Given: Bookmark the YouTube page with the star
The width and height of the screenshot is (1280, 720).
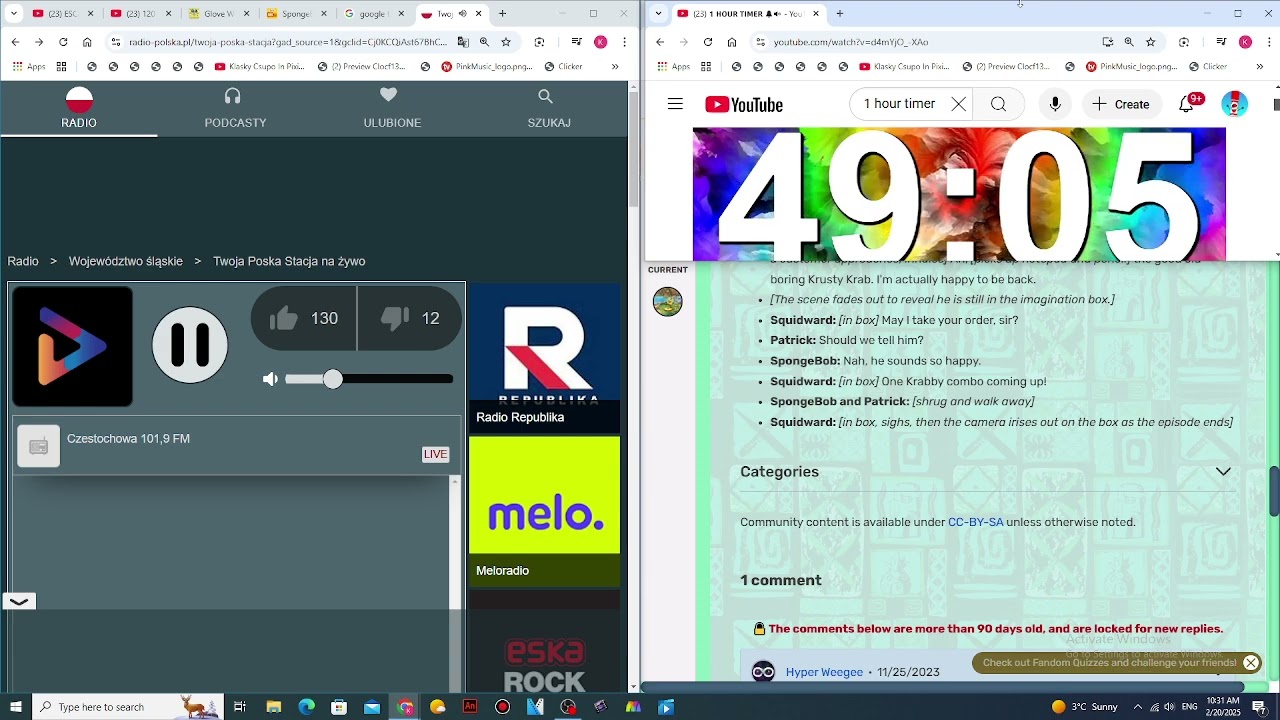Looking at the screenshot, I should [x=1151, y=42].
